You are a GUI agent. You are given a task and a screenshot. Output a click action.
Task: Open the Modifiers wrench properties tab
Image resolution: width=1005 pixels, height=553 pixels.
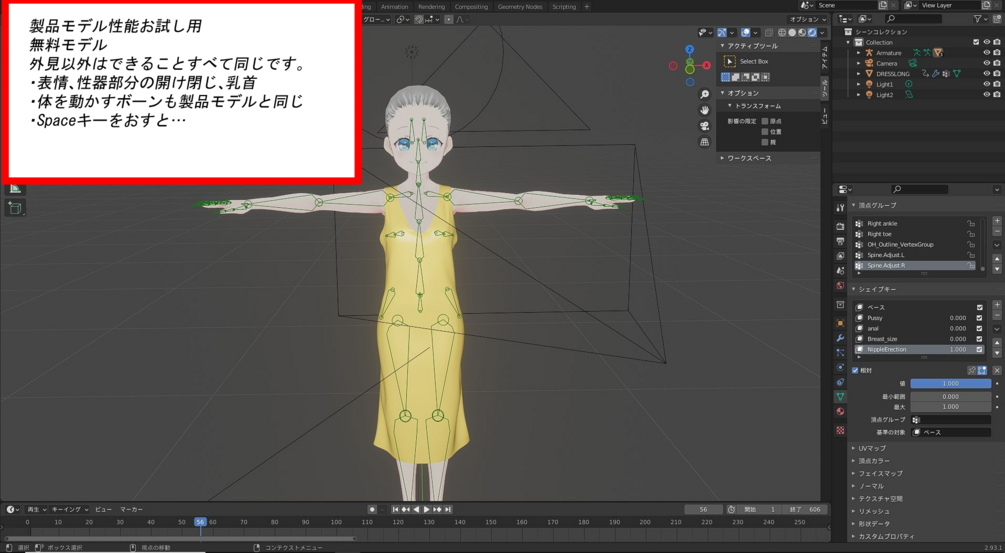[x=840, y=338]
